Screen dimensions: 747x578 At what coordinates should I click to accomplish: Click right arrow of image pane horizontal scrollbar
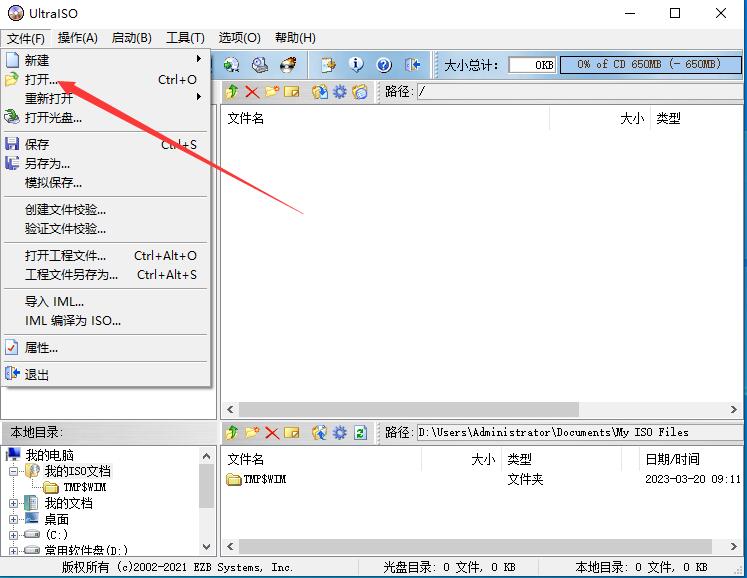pyautogui.click(x=734, y=409)
